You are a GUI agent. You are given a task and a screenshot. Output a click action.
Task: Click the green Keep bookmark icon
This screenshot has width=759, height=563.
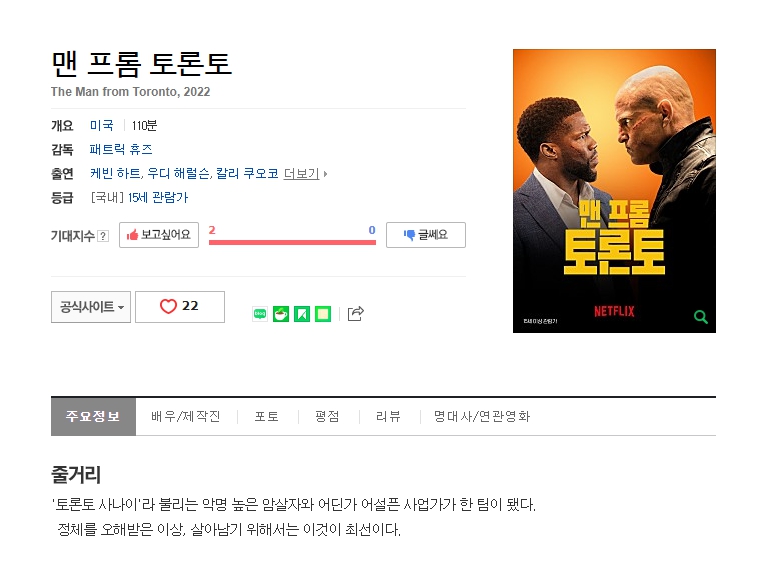click(x=302, y=314)
